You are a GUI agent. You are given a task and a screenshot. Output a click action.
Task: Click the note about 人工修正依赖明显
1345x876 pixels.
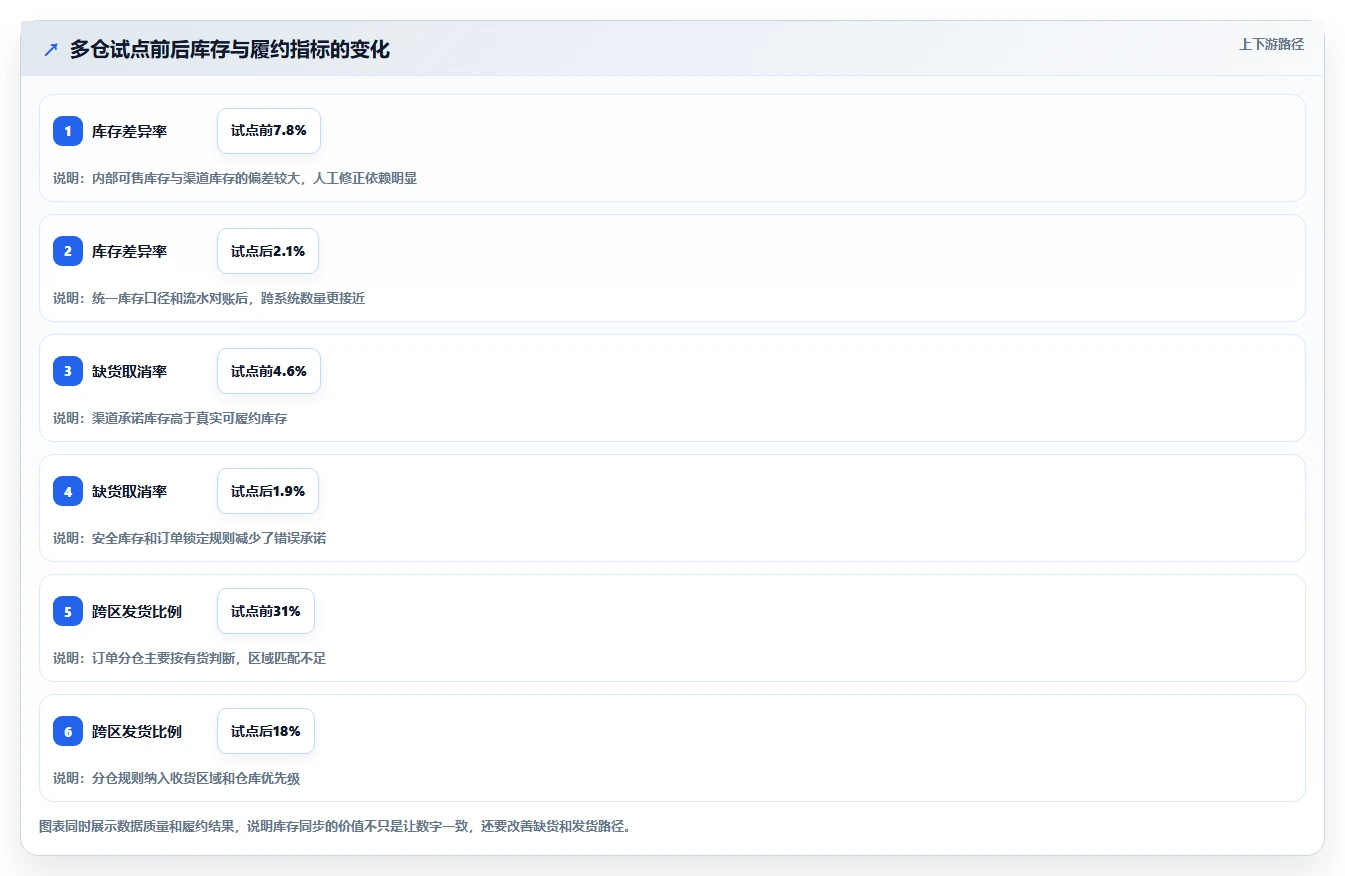[x=235, y=178]
